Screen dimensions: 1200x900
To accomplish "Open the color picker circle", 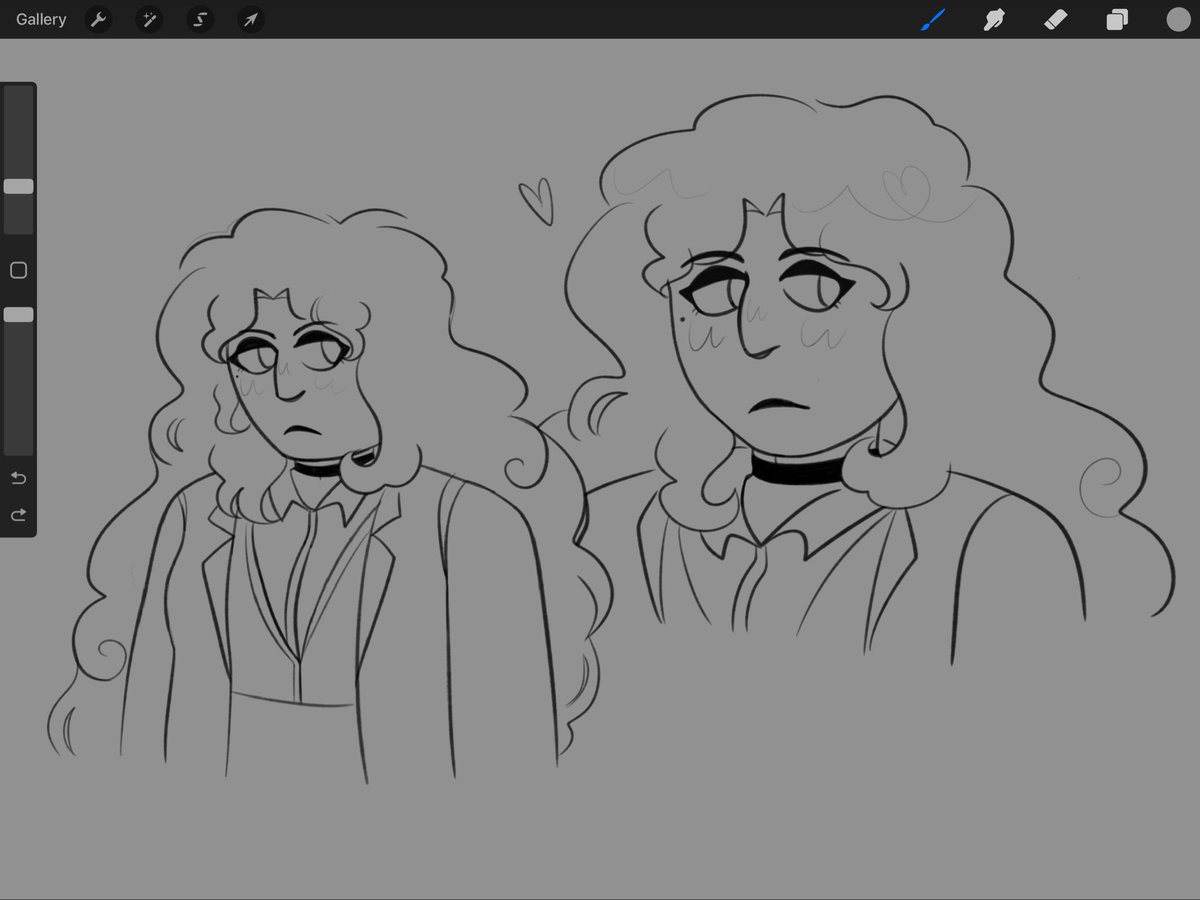I will point(1178,19).
